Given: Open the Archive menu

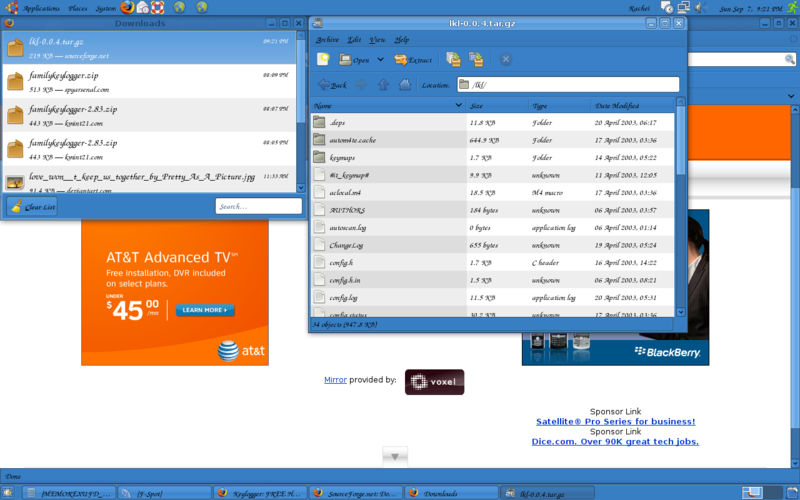Looking at the screenshot, I should 327,40.
